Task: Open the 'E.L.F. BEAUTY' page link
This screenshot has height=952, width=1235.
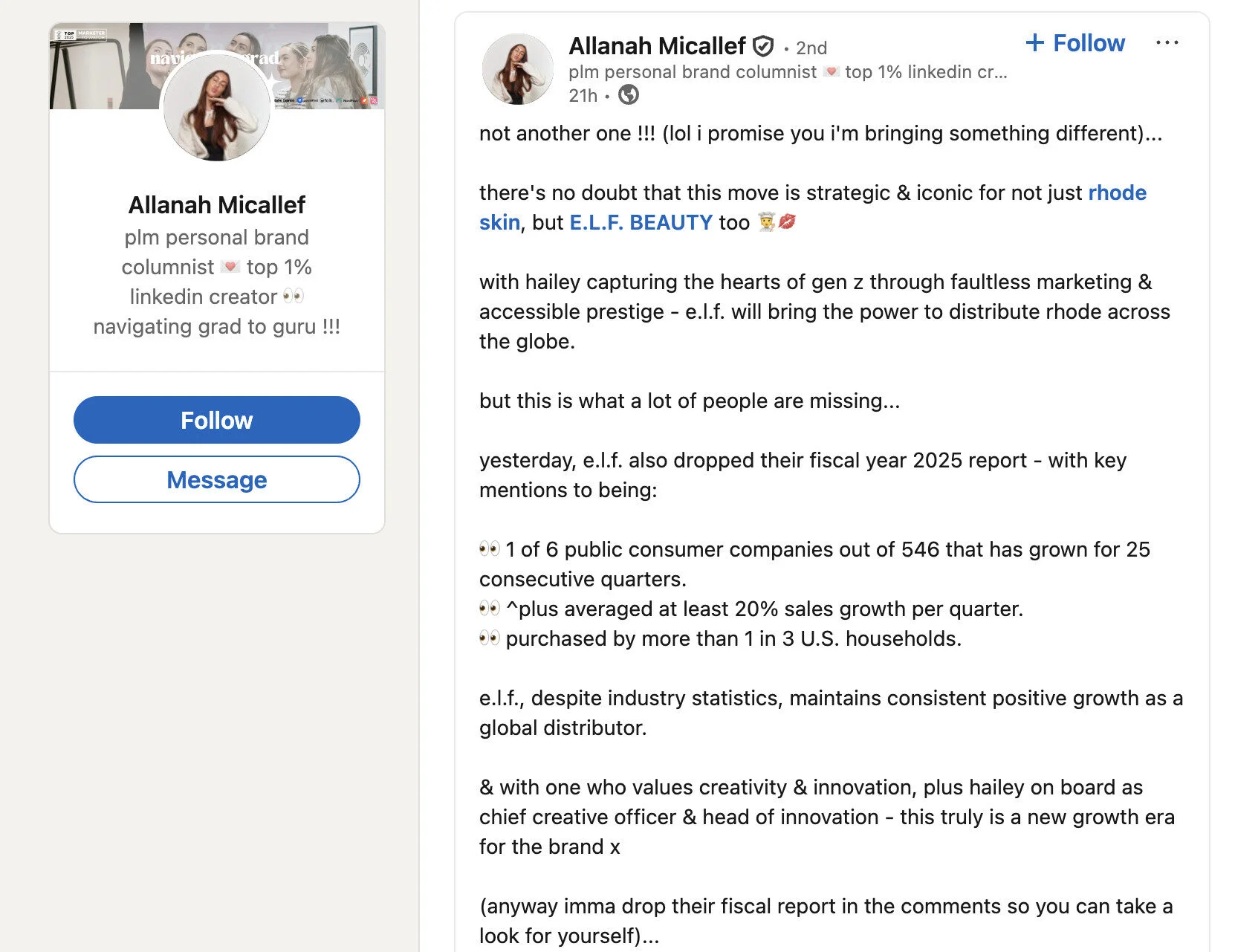Action: pos(641,222)
